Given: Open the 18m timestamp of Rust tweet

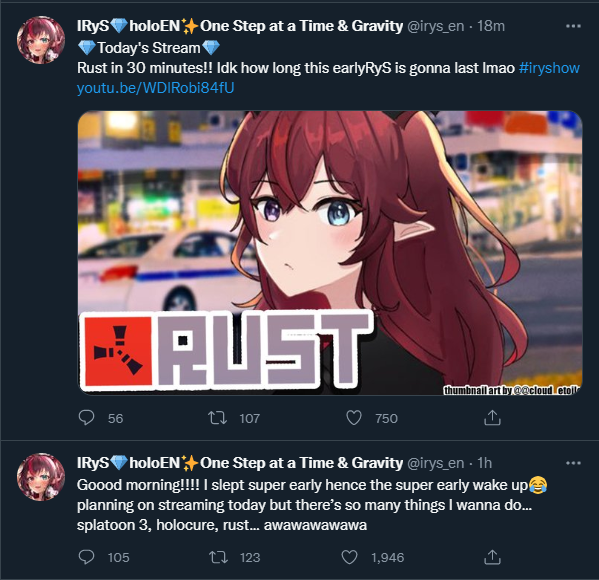Looking at the screenshot, I should tap(491, 26).
